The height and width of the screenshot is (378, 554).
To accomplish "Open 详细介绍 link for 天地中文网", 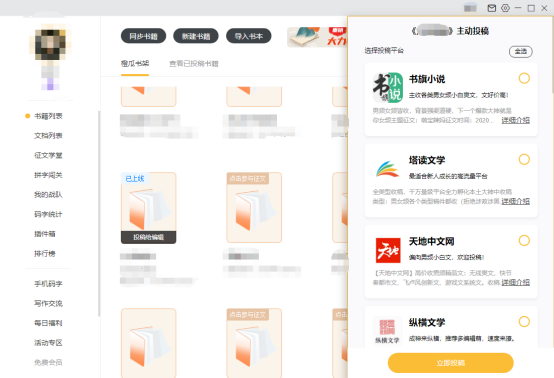I will (x=515, y=283).
